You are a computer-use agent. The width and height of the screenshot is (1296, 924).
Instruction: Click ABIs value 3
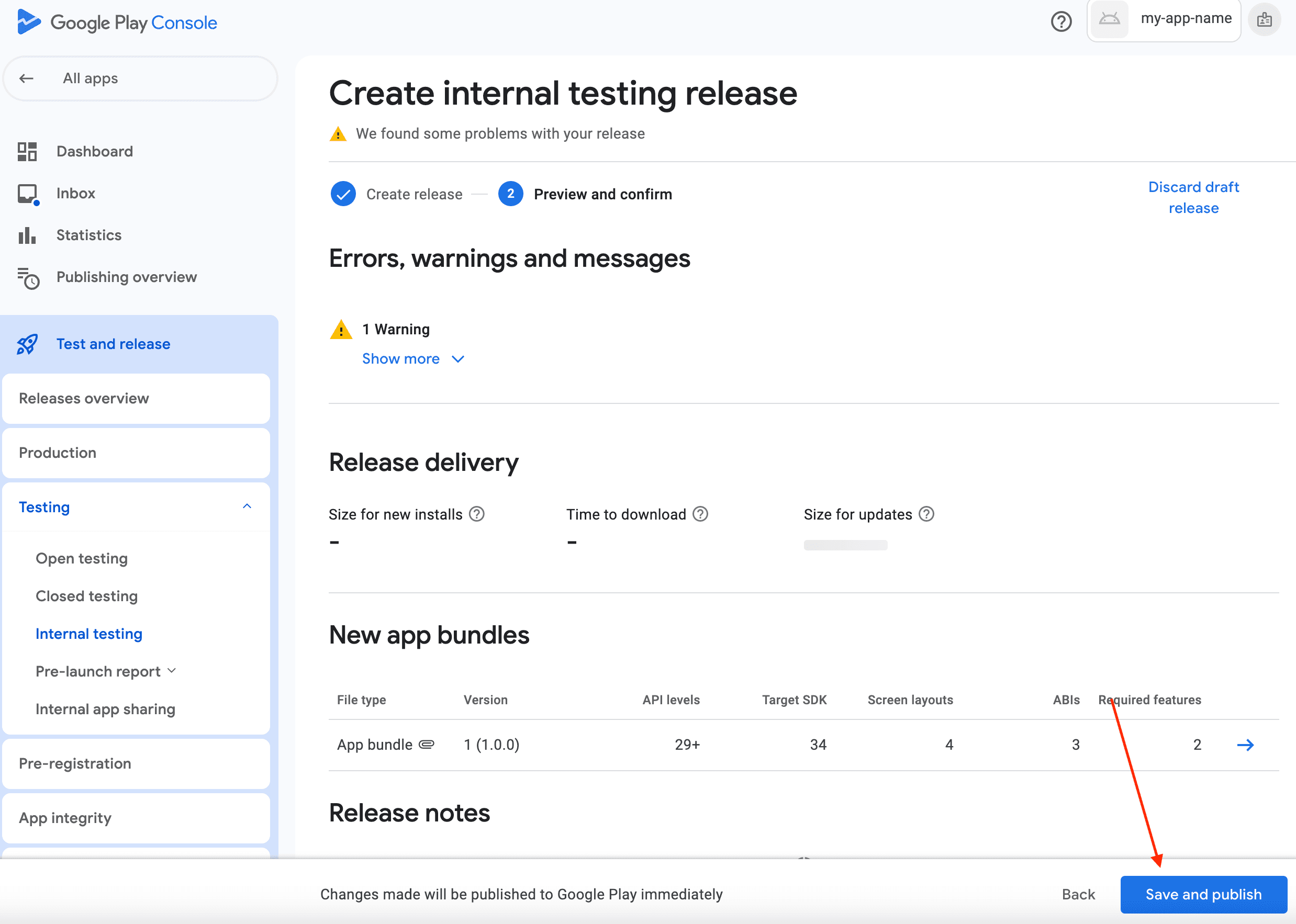(1075, 745)
